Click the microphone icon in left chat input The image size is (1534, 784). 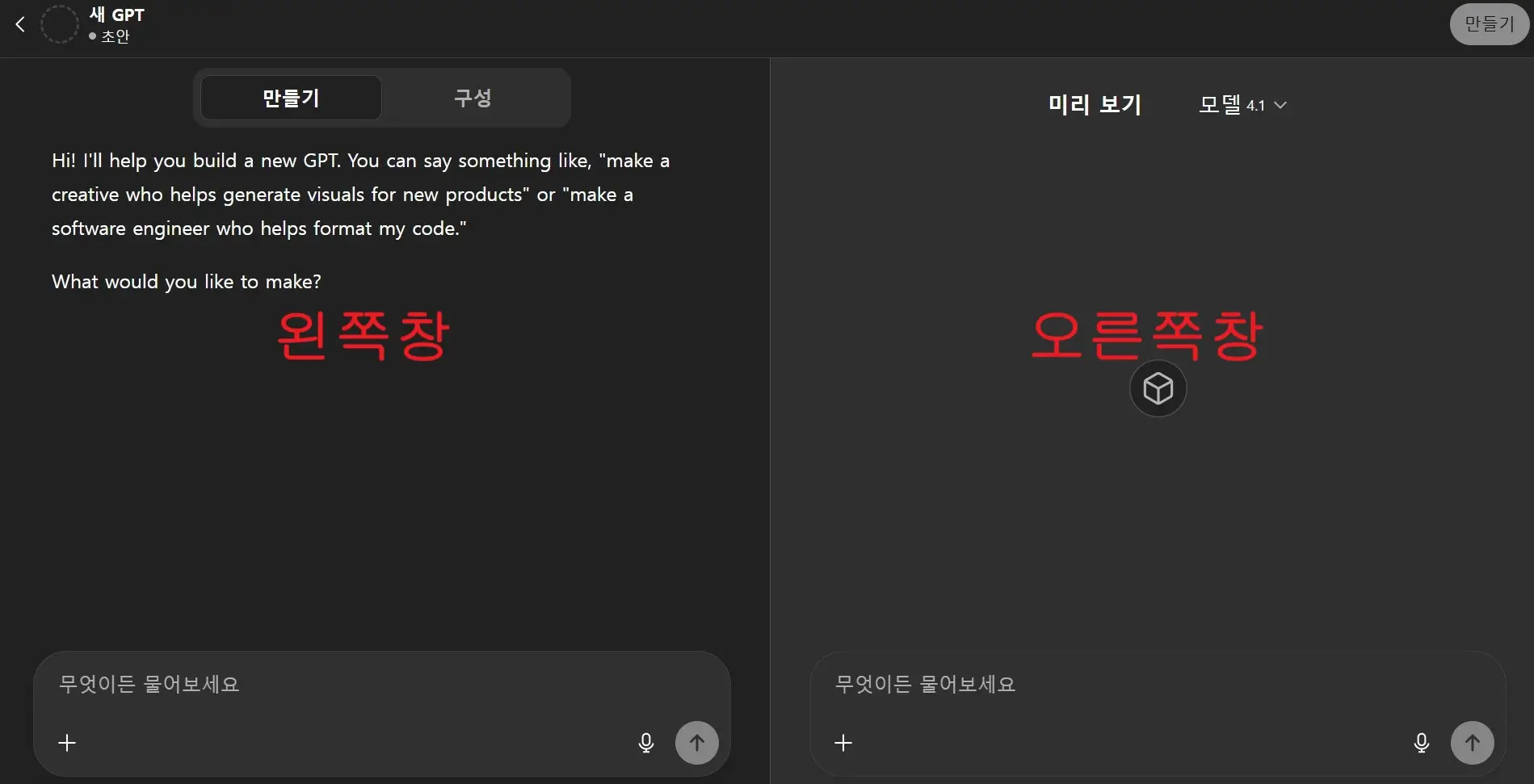[645, 743]
